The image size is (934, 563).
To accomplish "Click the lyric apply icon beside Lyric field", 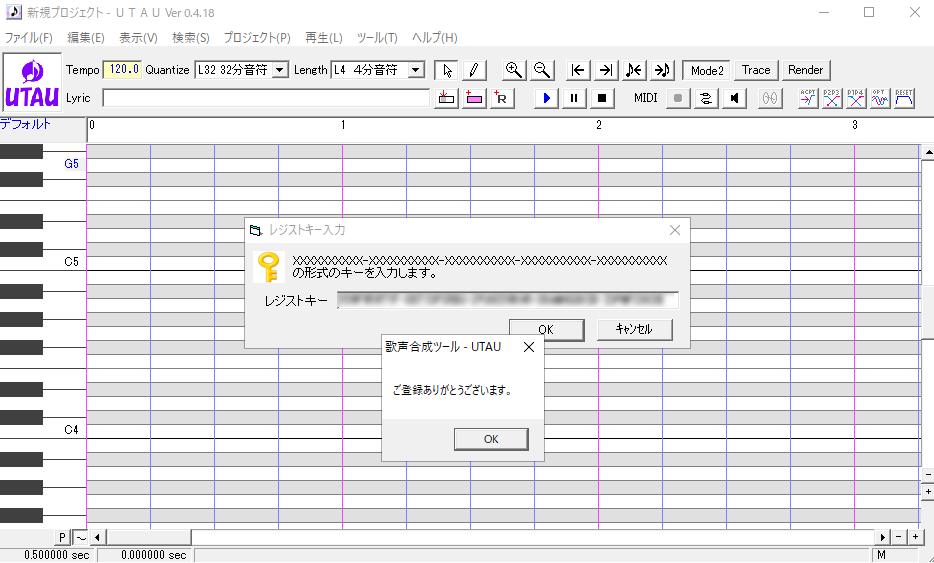I will (446, 98).
